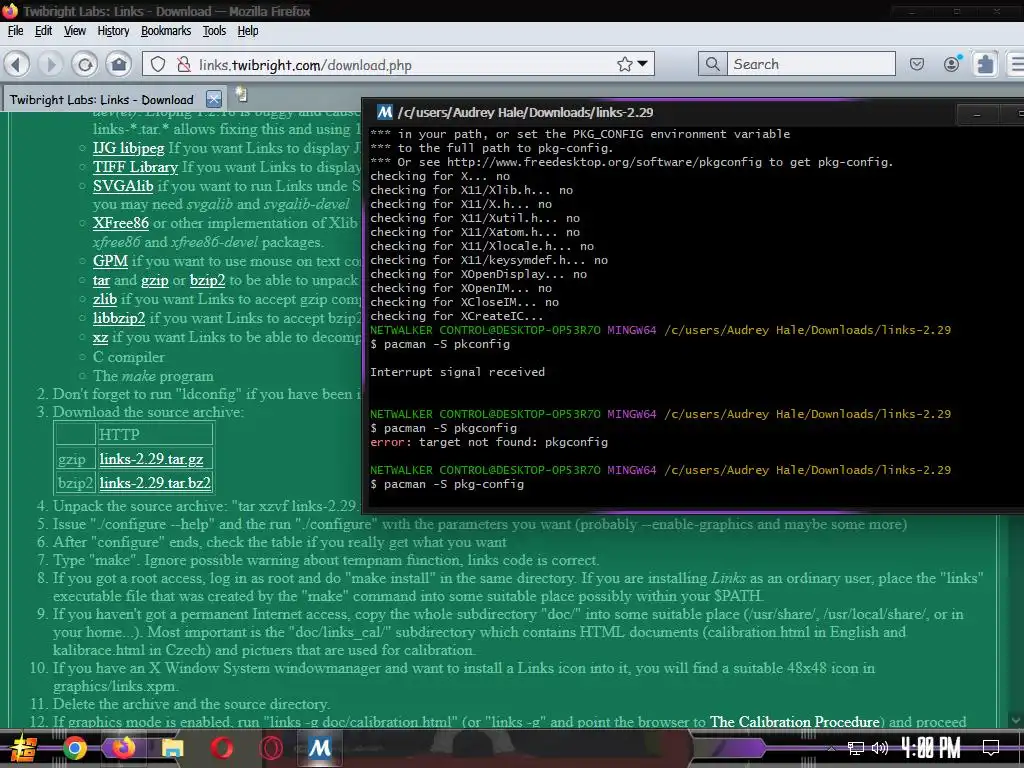1024x768 pixels.
Task: Follow the IJG libjpeg link
Action: (129, 148)
